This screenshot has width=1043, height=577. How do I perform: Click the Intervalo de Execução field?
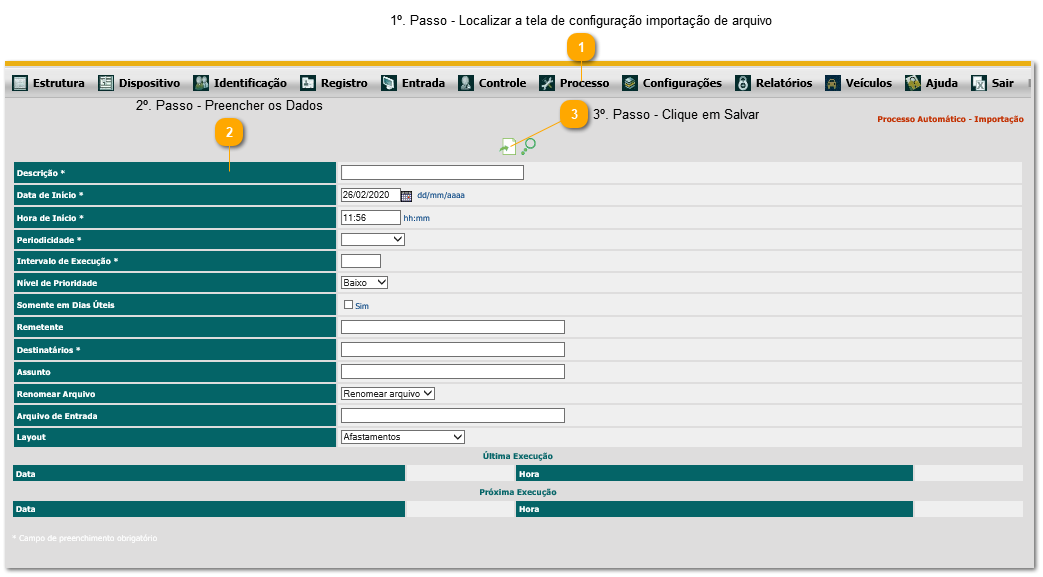[361, 261]
